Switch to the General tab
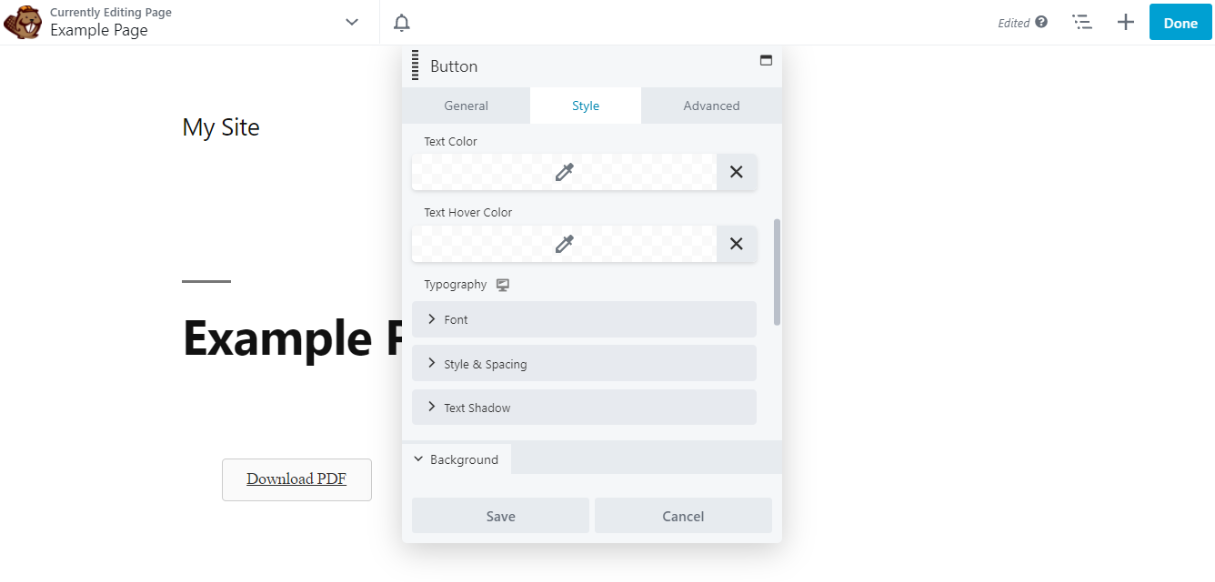This screenshot has width=1215, height=582. click(x=466, y=105)
